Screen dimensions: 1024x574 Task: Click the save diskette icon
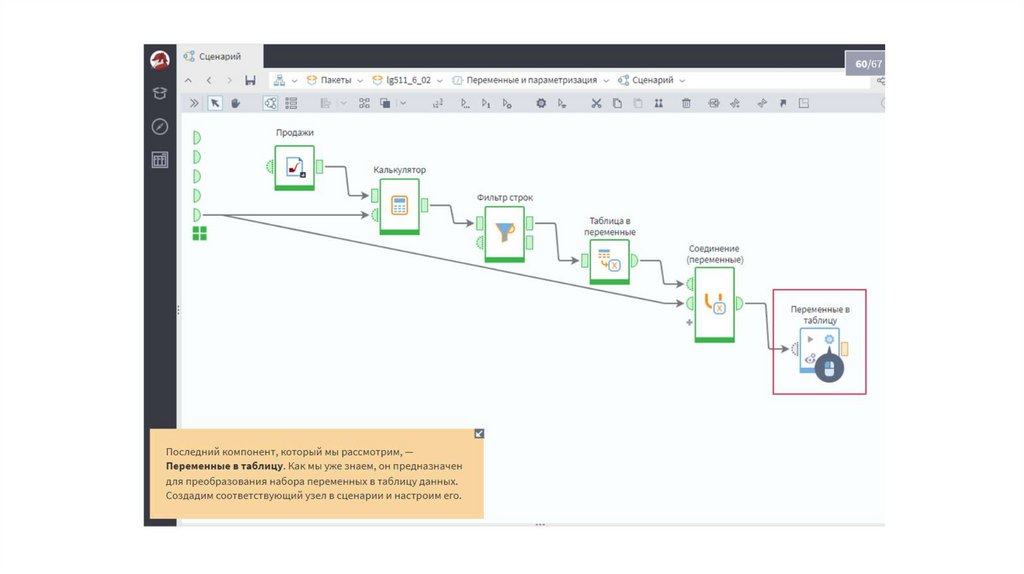(250, 80)
